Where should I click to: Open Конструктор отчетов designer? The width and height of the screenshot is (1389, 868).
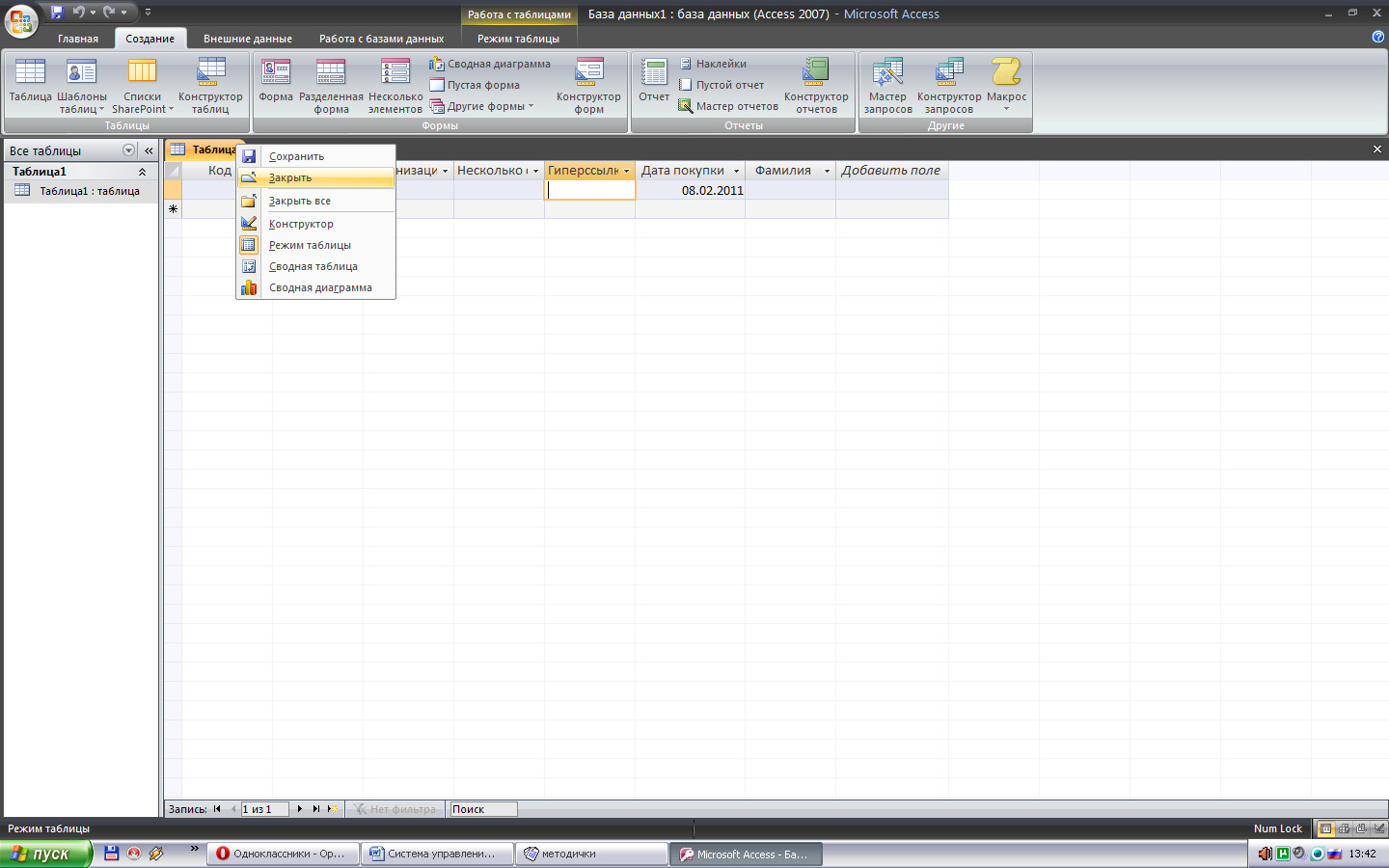point(816,86)
